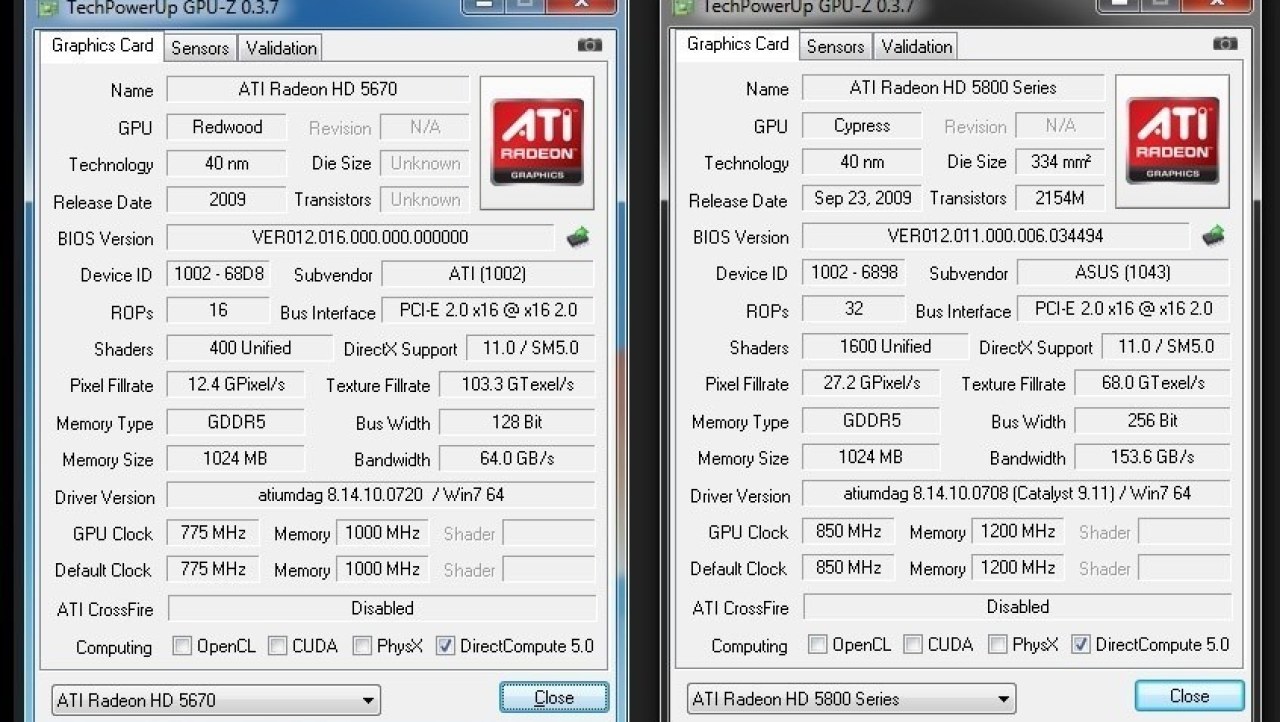Click Die Size value 334 mm²
1280x722 pixels.
pyautogui.click(x=1060, y=161)
